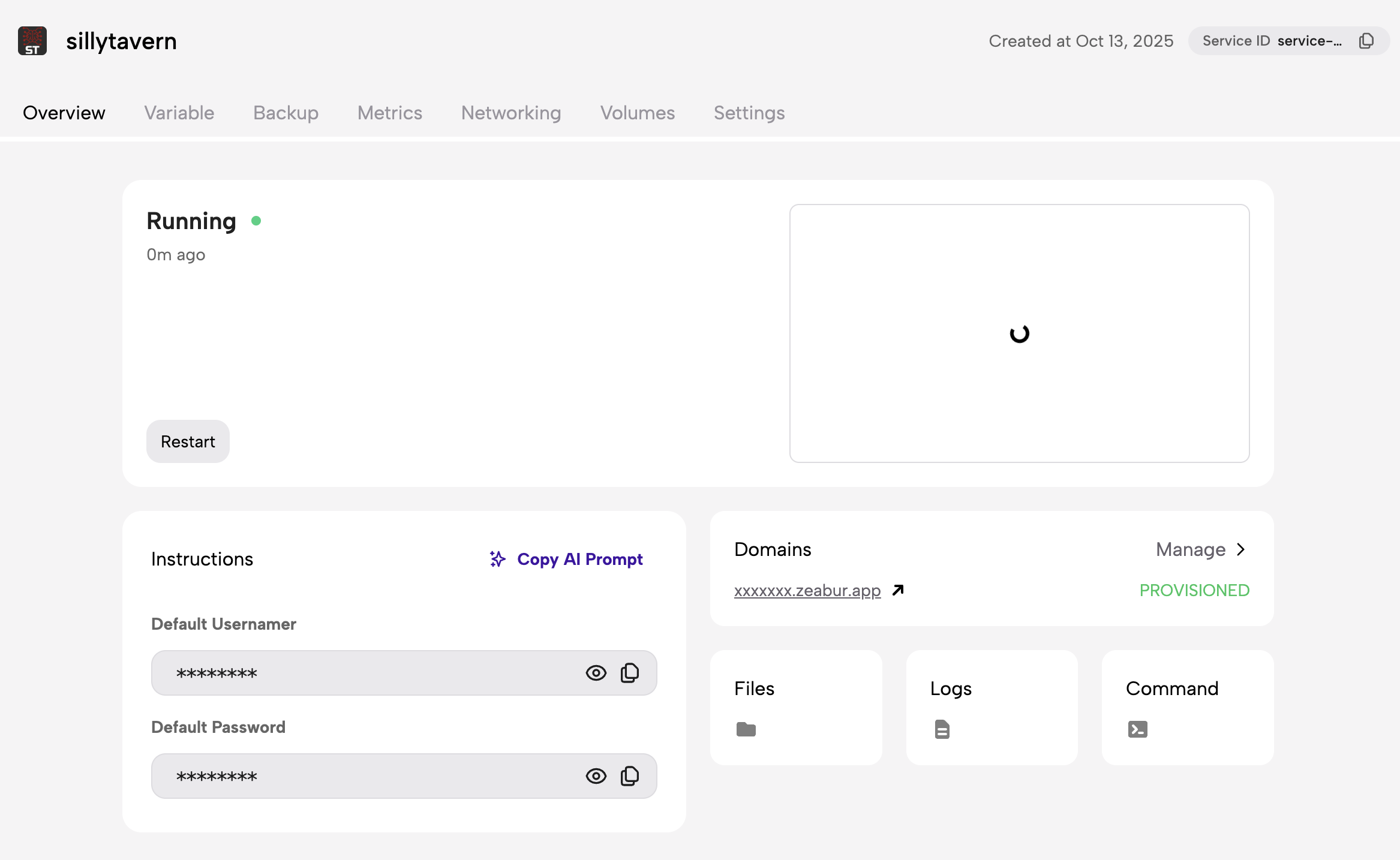This screenshot has height=860, width=1400.
Task: Go to the Metrics tab
Action: 390,113
